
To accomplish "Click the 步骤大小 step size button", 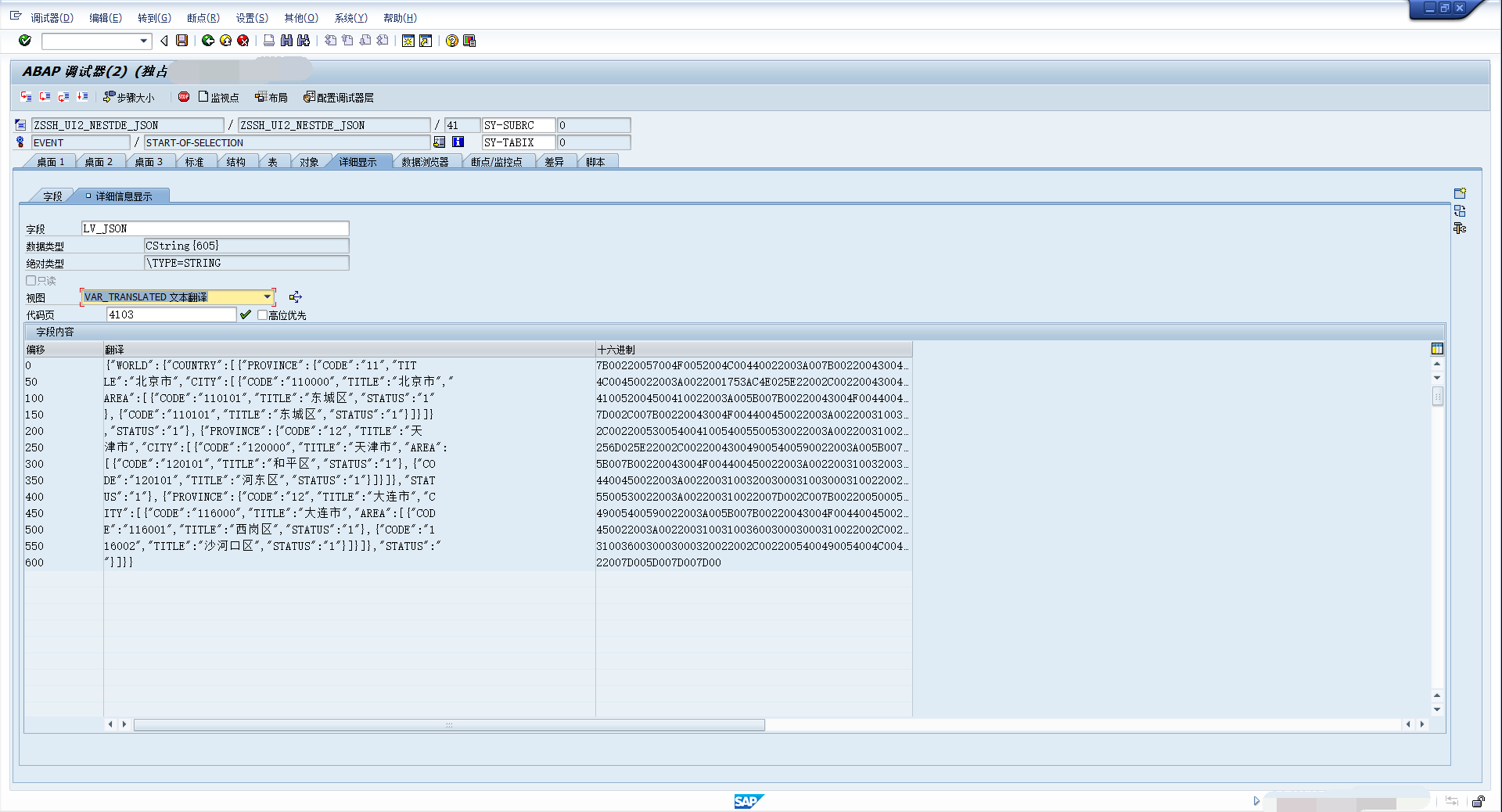I will [x=129, y=98].
